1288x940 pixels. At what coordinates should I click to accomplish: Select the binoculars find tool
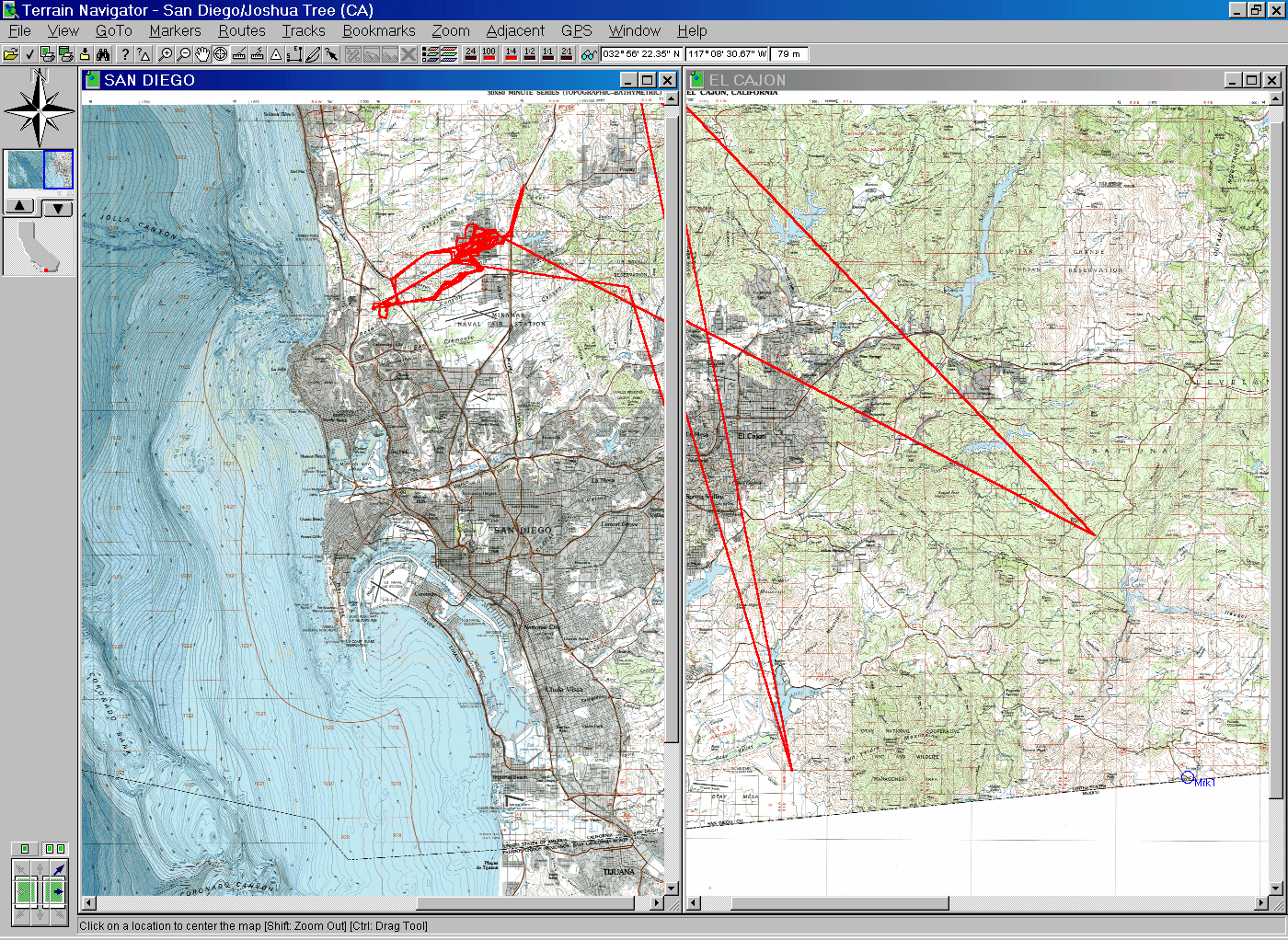[103, 54]
